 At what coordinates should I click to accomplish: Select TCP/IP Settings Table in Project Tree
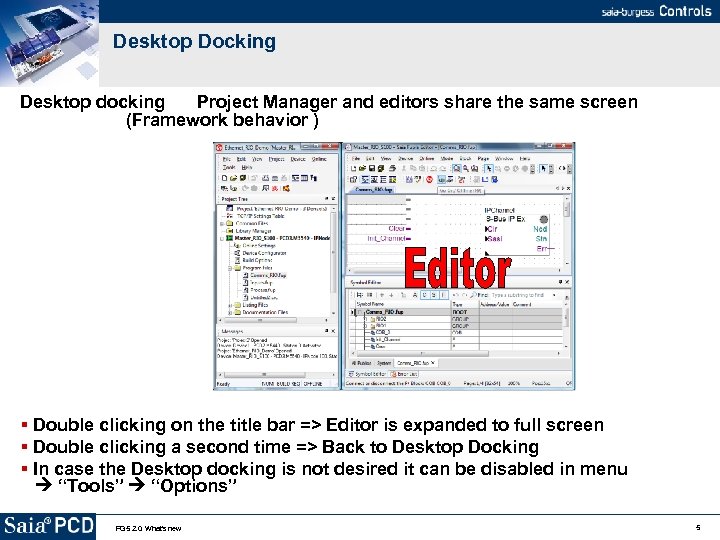point(260,216)
